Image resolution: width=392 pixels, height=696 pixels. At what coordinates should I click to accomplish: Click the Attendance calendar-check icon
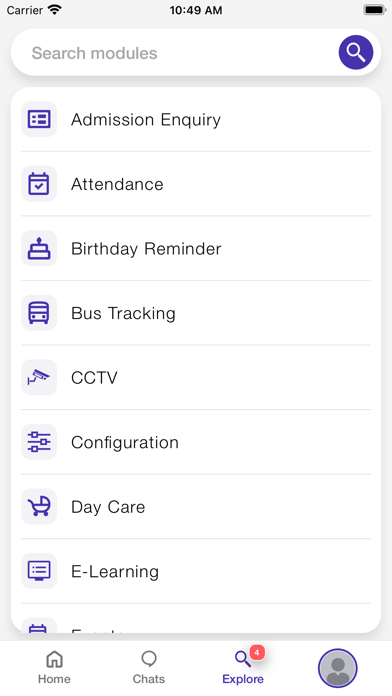(x=39, y=184)
